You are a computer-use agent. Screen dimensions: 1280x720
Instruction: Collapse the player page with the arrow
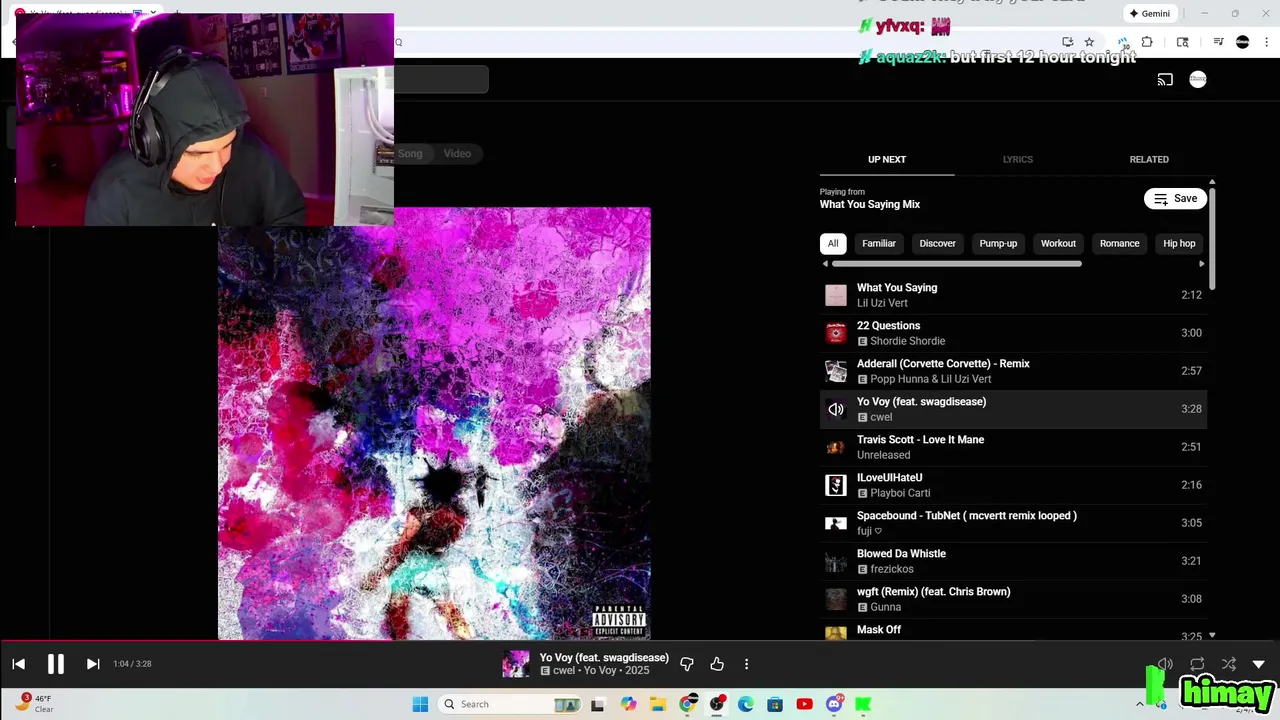click(1259, 664)
